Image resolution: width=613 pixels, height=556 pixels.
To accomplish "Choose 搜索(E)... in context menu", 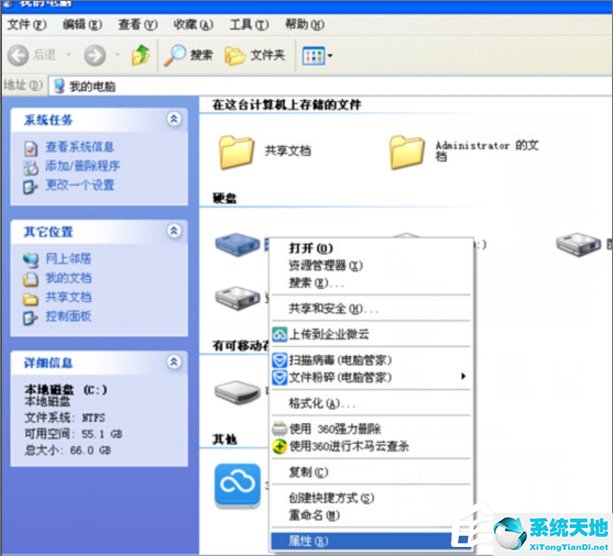I will tap(371, 283).
